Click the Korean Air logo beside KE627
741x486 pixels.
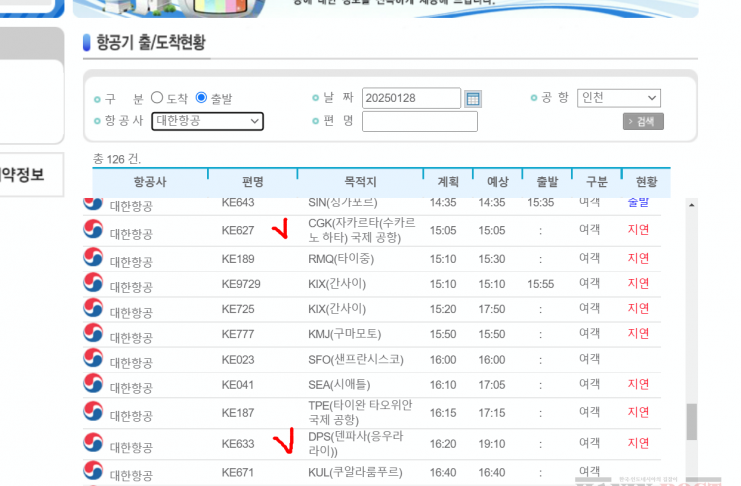pyautogui.click(x=93, y=229)
